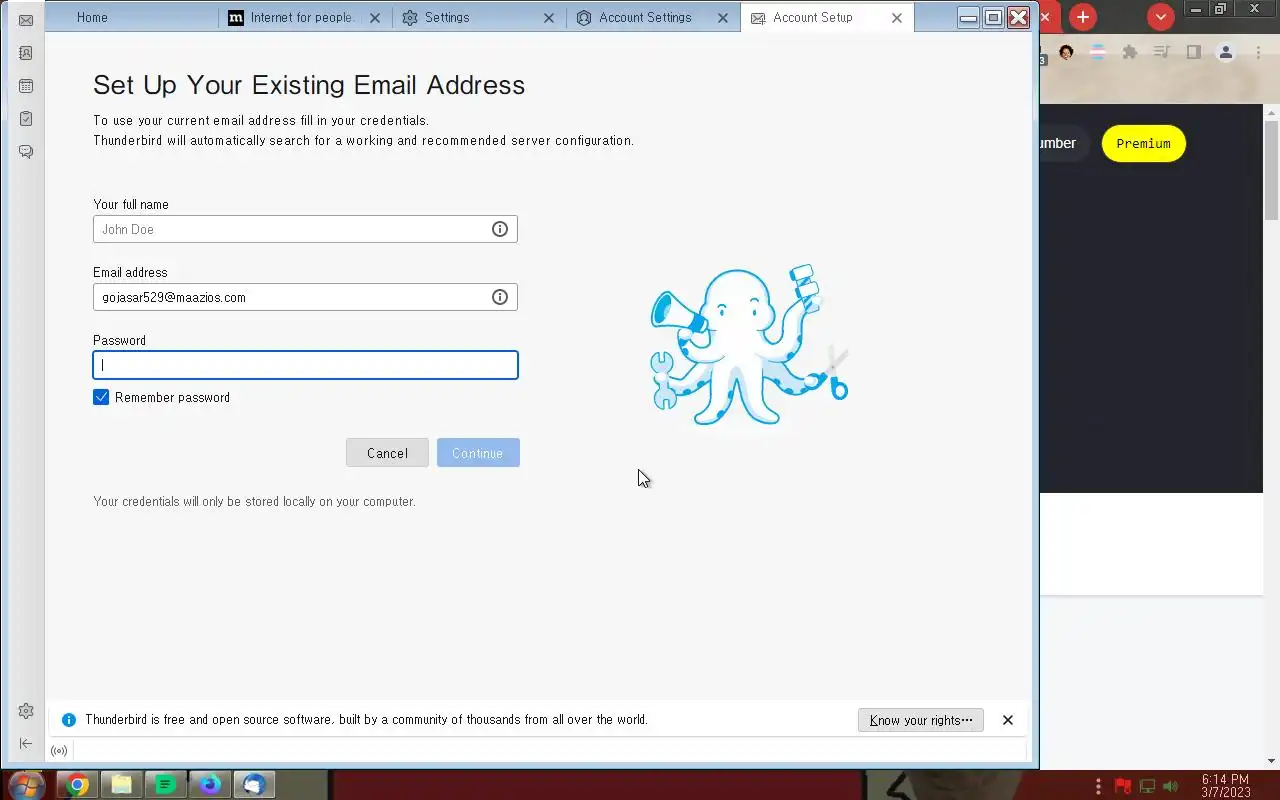Open the Calendar space icon
The image size is (1280, 800).
[26, 86]
